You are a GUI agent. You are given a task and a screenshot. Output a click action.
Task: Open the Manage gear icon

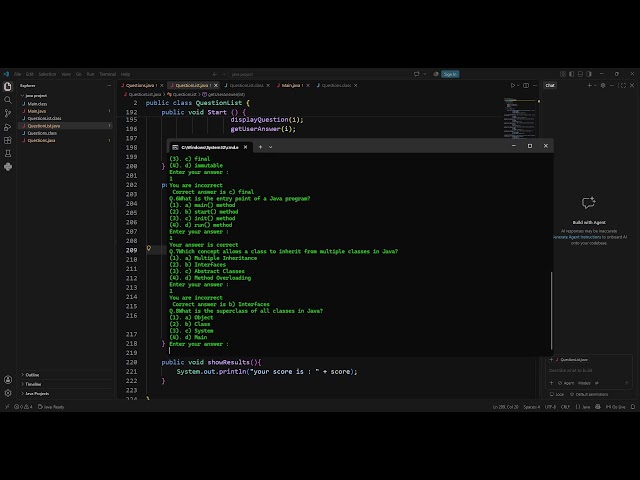click(x=8, y=393)
